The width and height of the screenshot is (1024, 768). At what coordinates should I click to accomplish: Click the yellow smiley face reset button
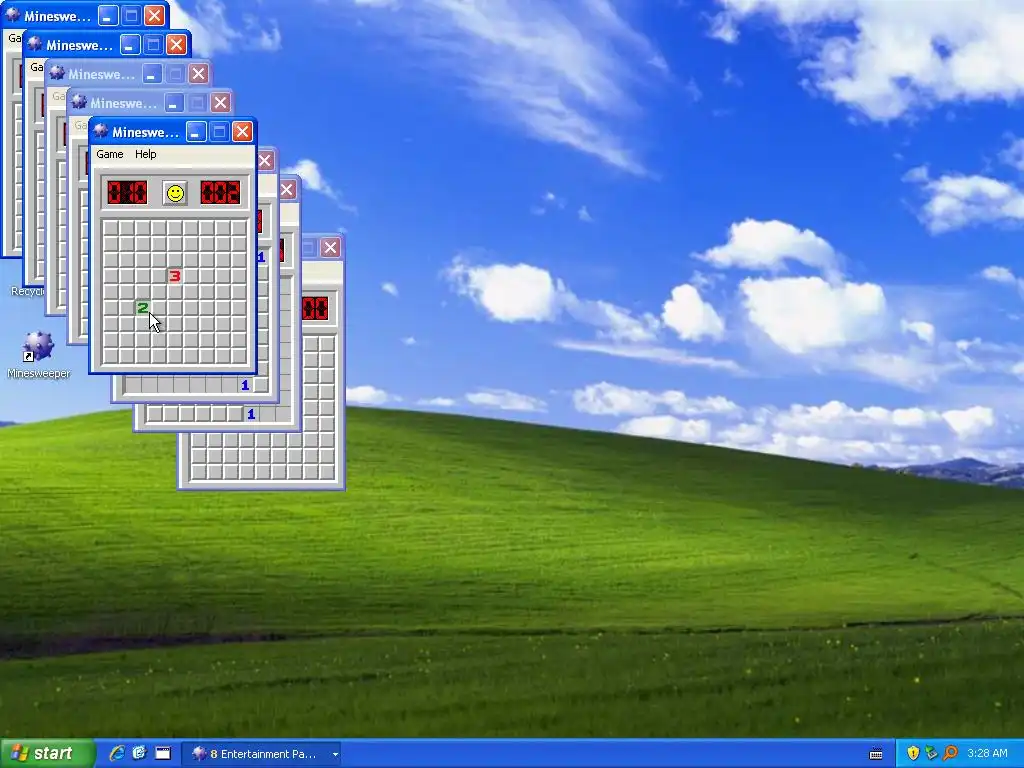pos(175,193)
